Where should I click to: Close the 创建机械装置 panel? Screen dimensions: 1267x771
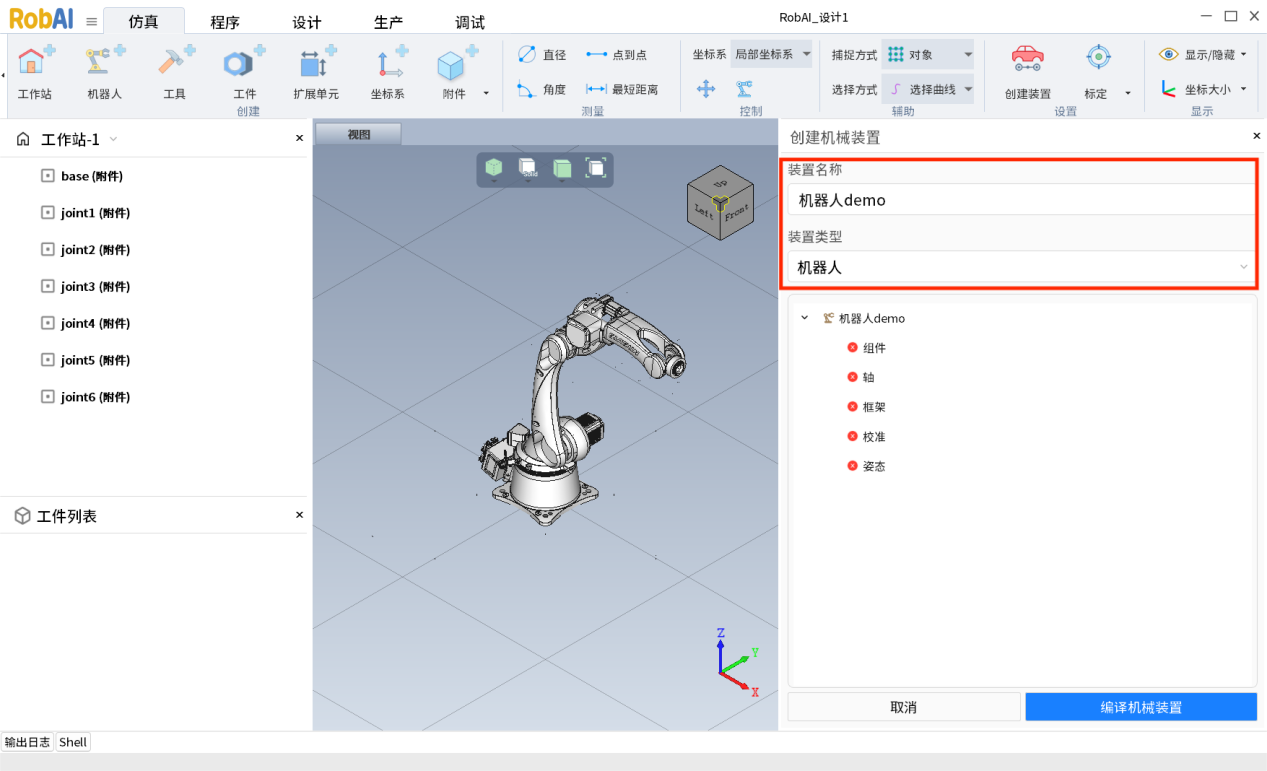tap(1257, 136)
